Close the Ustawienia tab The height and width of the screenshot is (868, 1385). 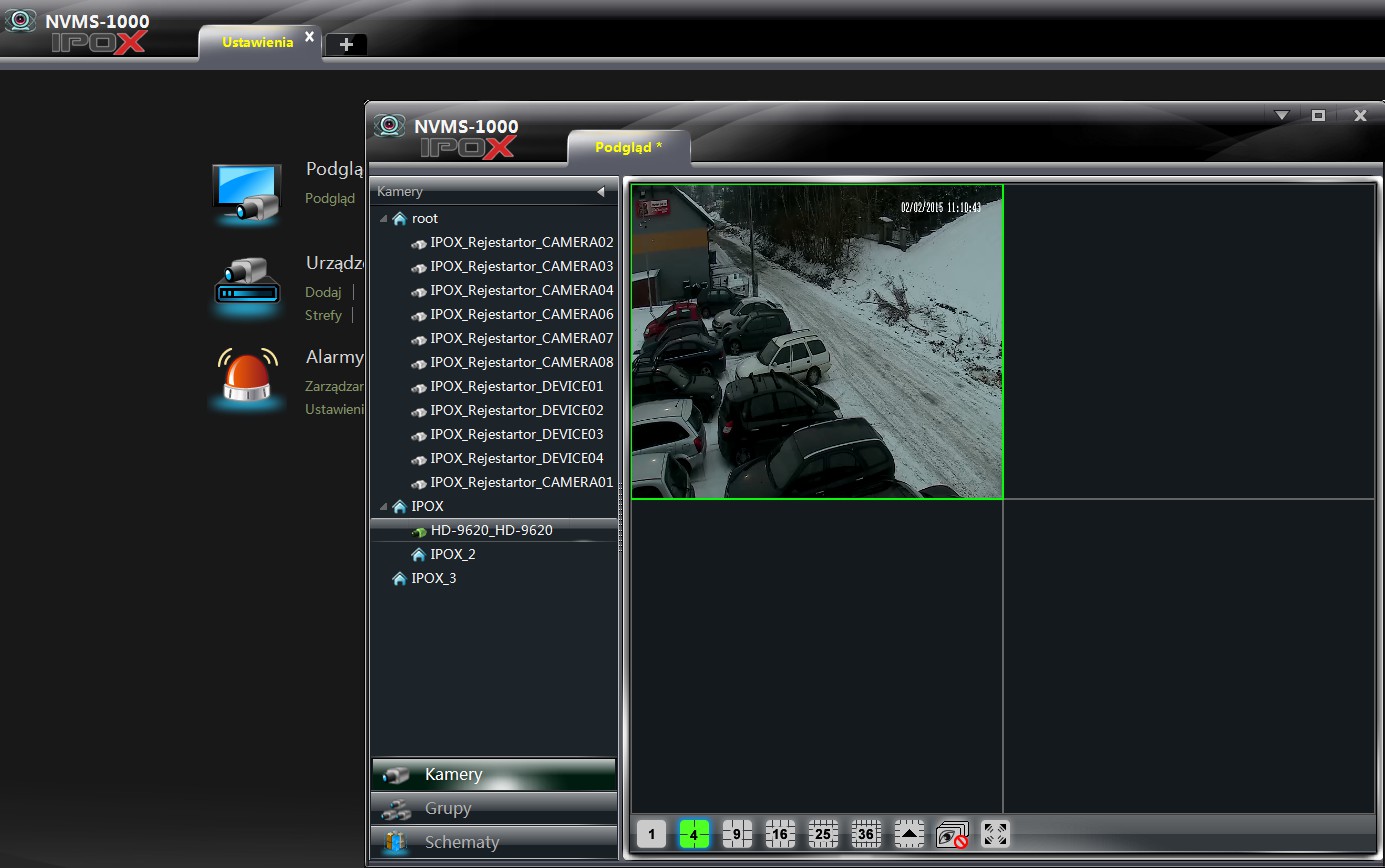(309, 36)
